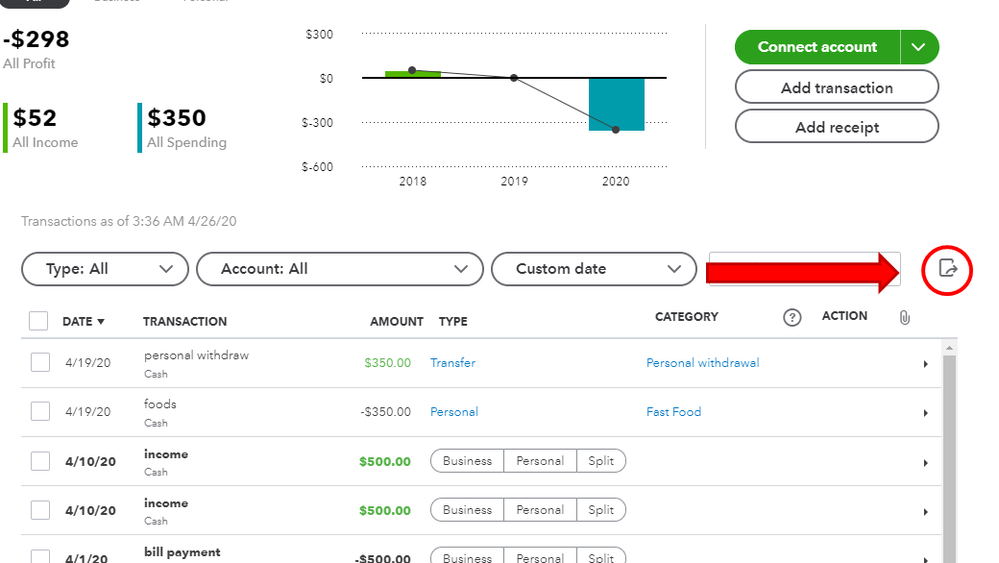Check the personal withdraw transaction checkbox

click(x=40, y=362)
